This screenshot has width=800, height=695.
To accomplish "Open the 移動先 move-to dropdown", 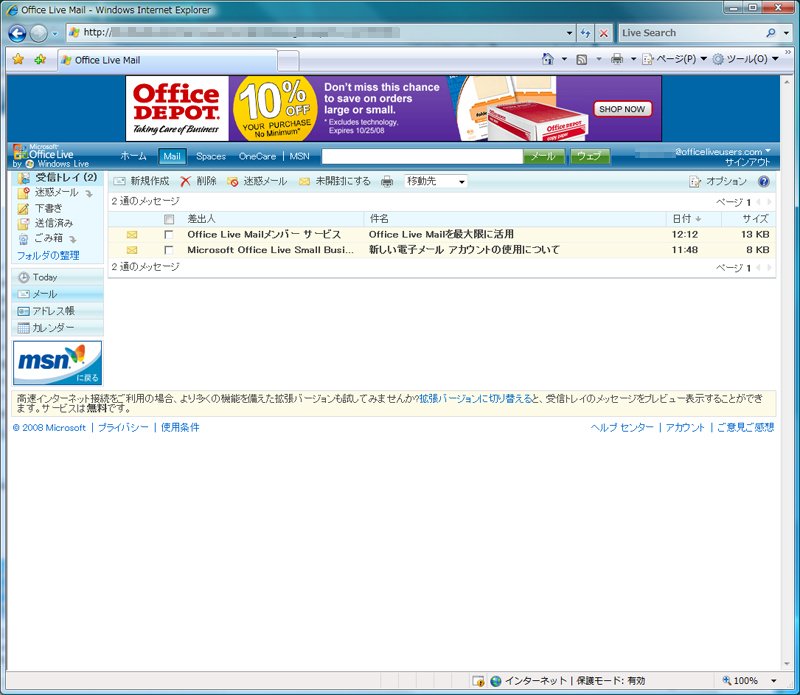I will pyautogui.click(x=436, y=181).
